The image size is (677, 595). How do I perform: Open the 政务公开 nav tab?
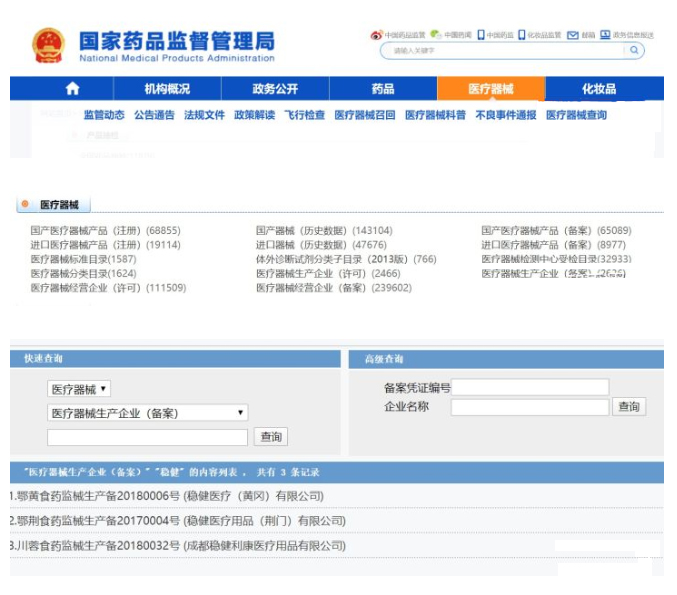[275, 89]
